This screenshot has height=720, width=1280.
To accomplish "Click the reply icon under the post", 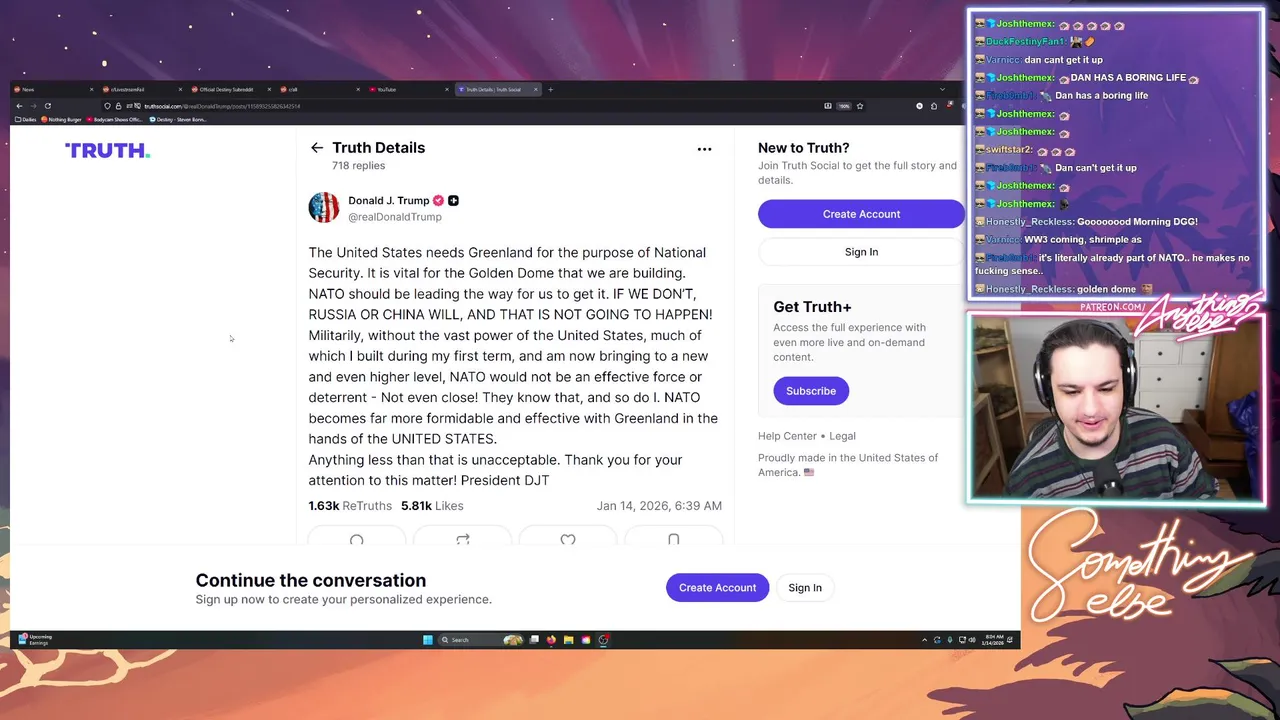I will coord(357,539).
